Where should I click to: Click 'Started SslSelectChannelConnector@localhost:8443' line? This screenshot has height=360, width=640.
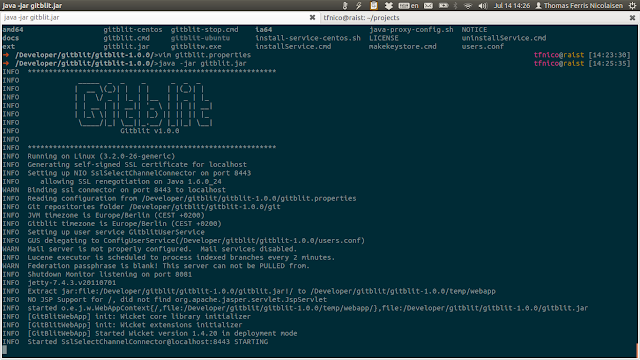(147, 342)
